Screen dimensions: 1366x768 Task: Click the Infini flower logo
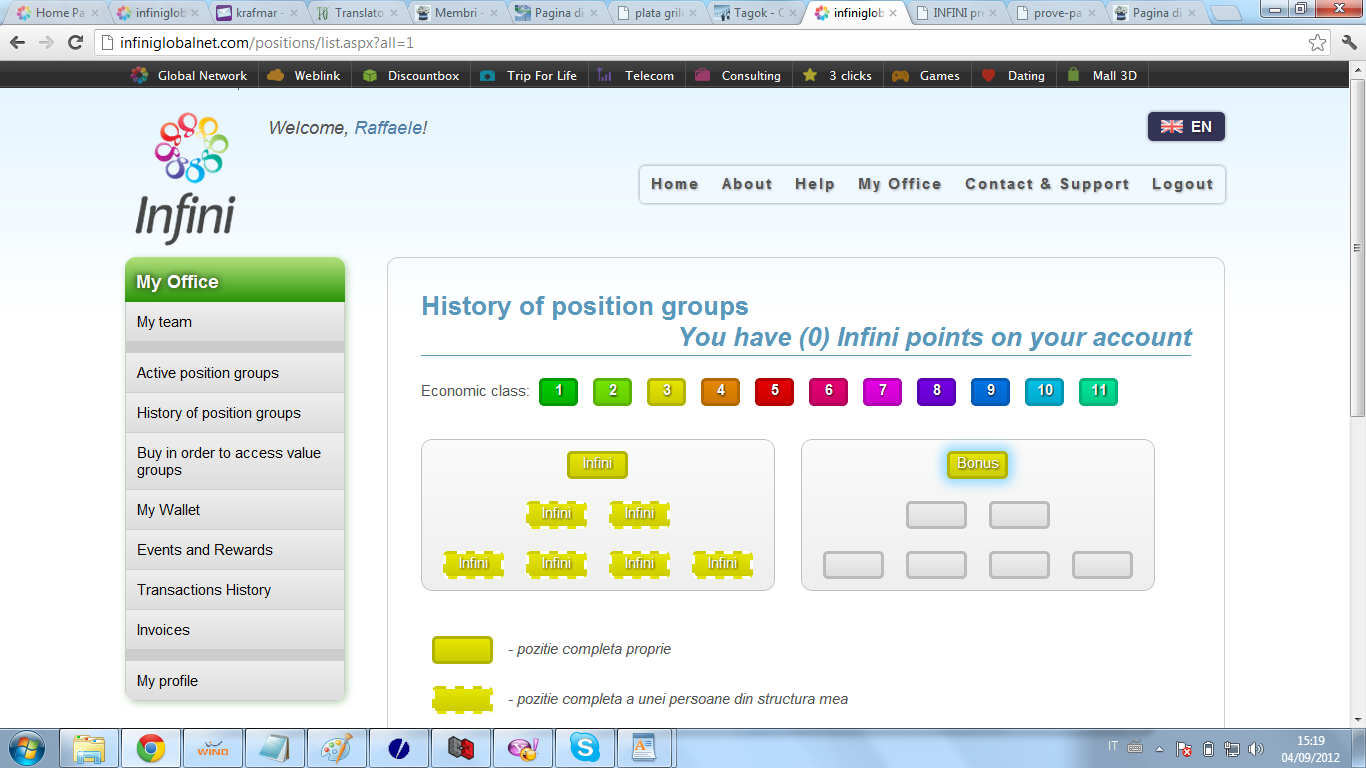click(x=191, y=147)
